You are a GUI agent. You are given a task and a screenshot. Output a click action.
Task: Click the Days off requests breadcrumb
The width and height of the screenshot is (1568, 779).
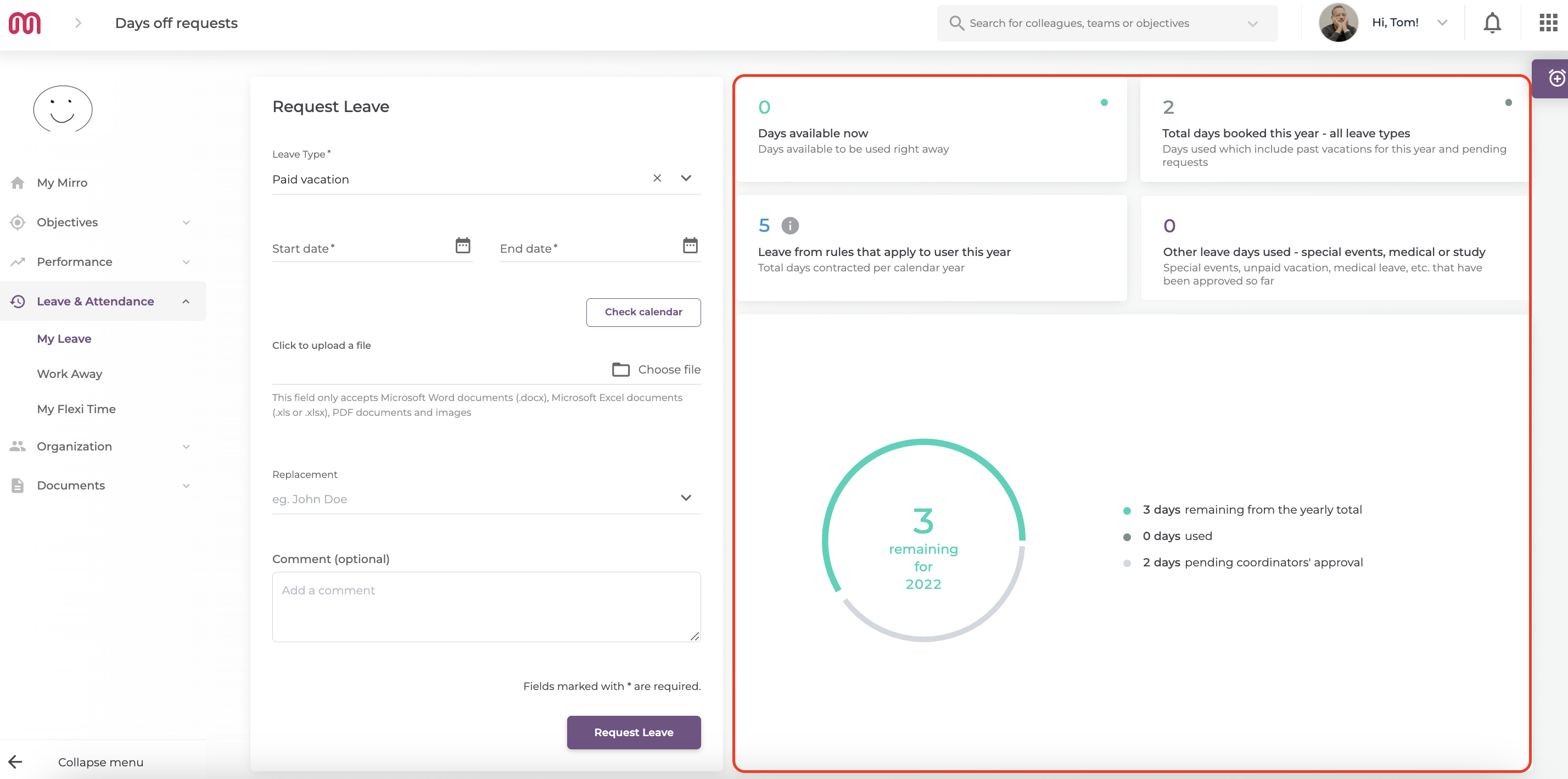pos(177,23)
